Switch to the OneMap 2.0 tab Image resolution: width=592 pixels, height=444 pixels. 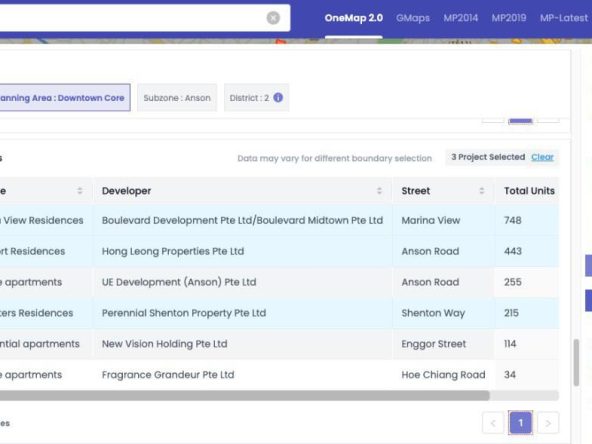354,18
